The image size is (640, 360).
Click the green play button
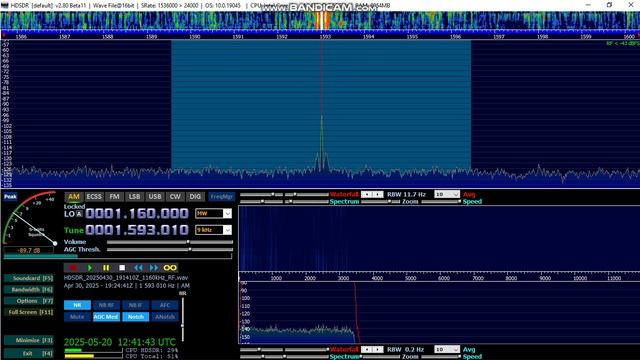point(89,268)
